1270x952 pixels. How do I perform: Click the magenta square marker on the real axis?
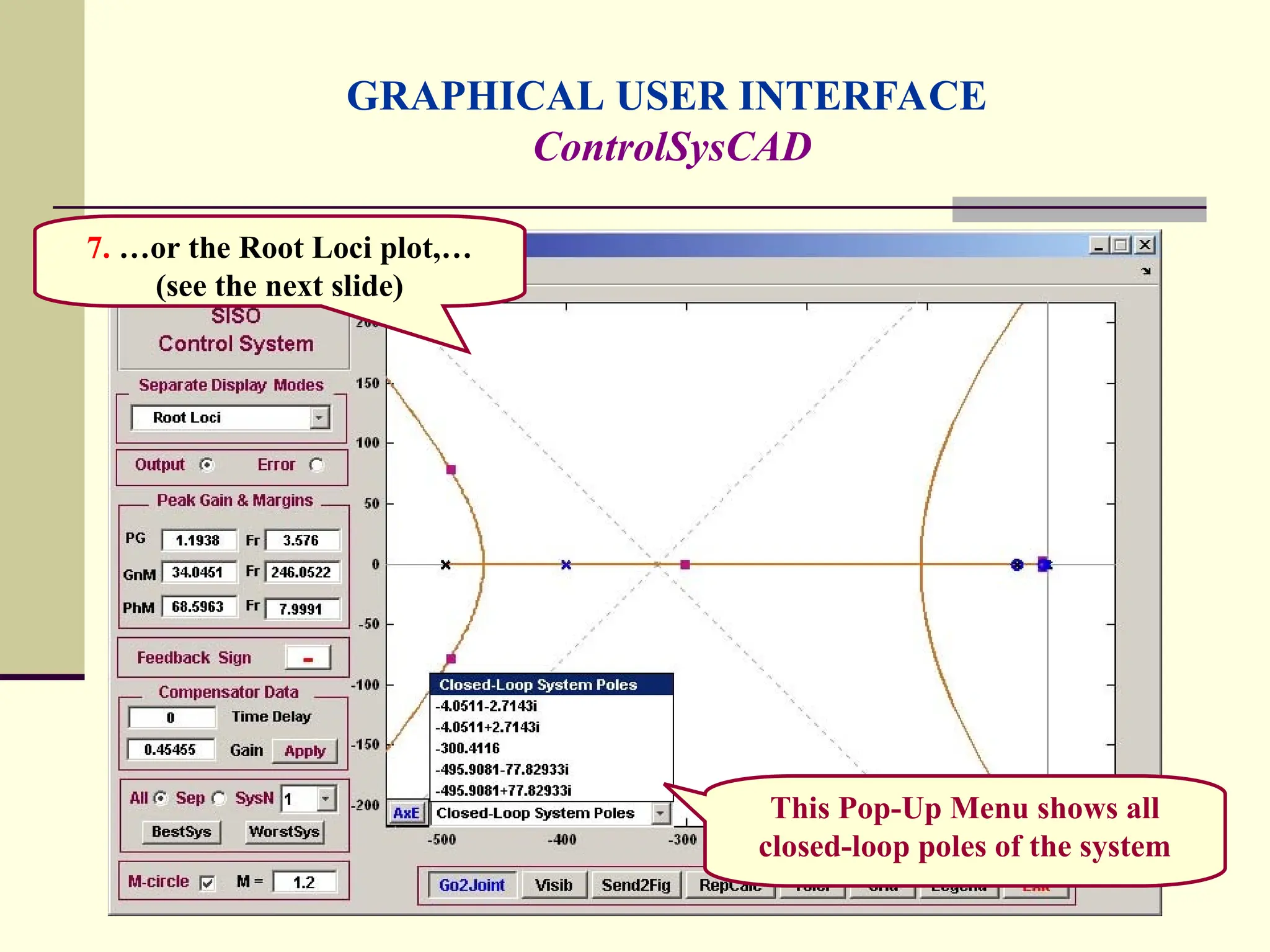(x=685, y=565)
